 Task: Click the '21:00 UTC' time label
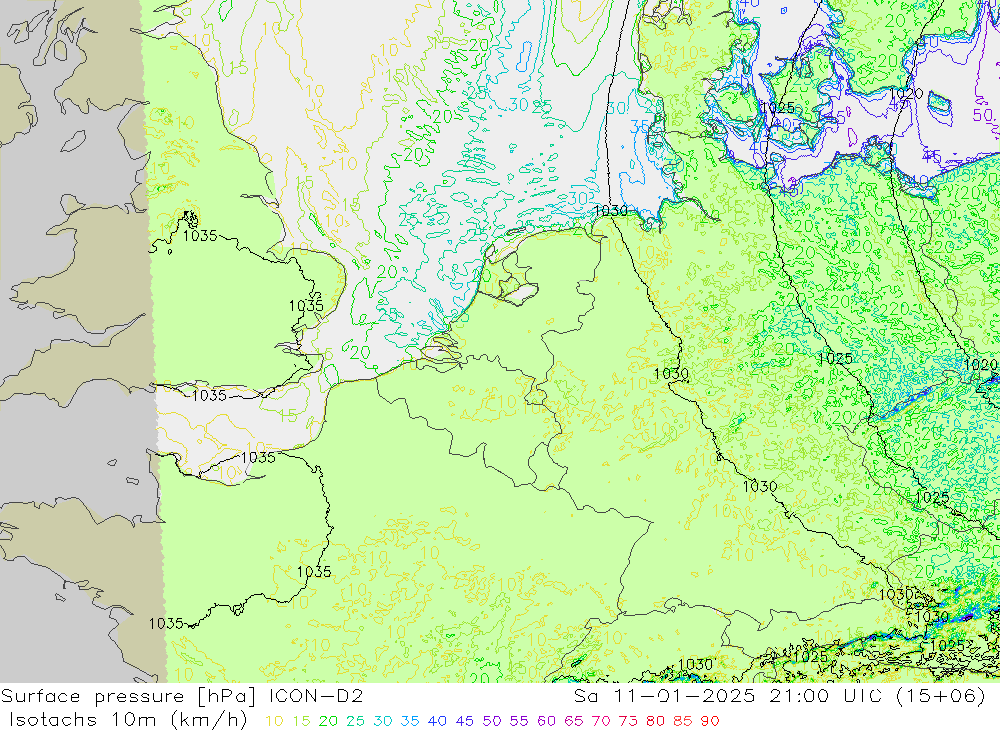coord(826,696)
